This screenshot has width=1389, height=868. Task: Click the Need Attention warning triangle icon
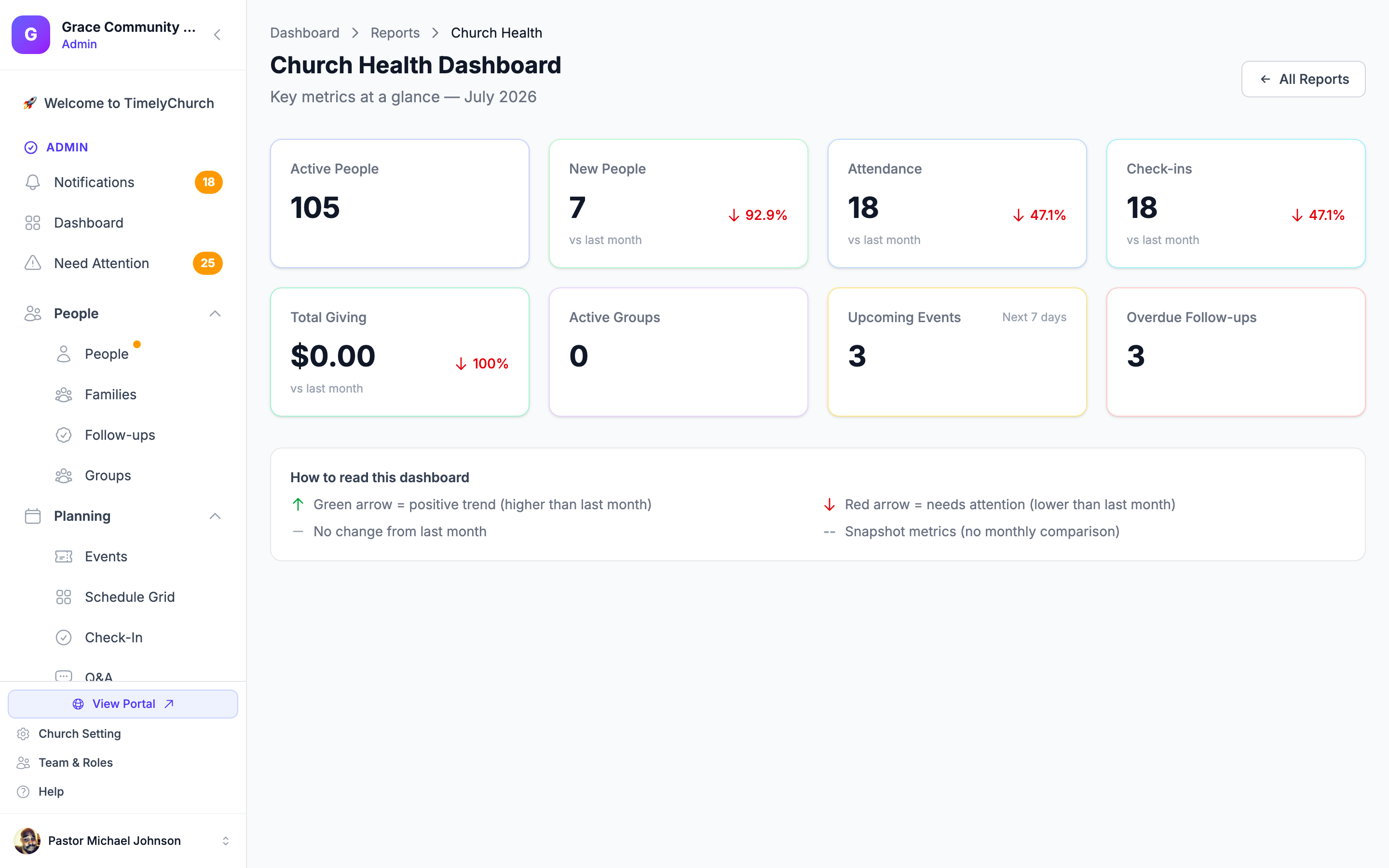[33, 263]
